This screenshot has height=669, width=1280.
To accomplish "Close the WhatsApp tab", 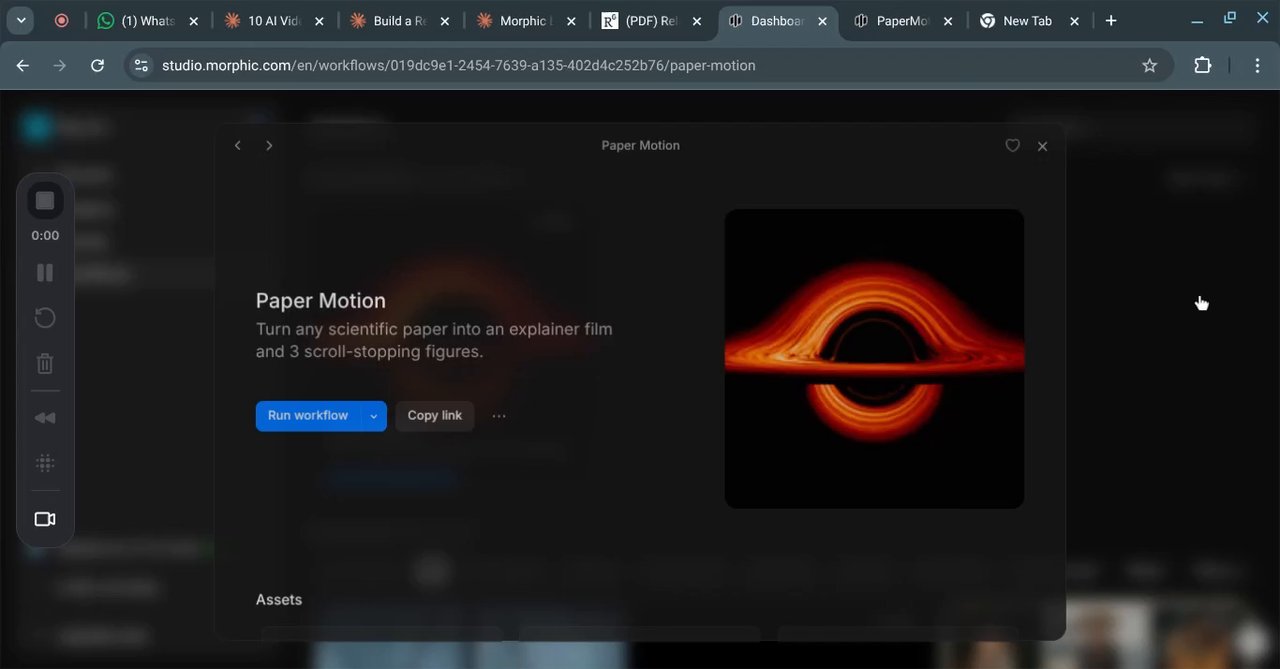I will (194, 21).
